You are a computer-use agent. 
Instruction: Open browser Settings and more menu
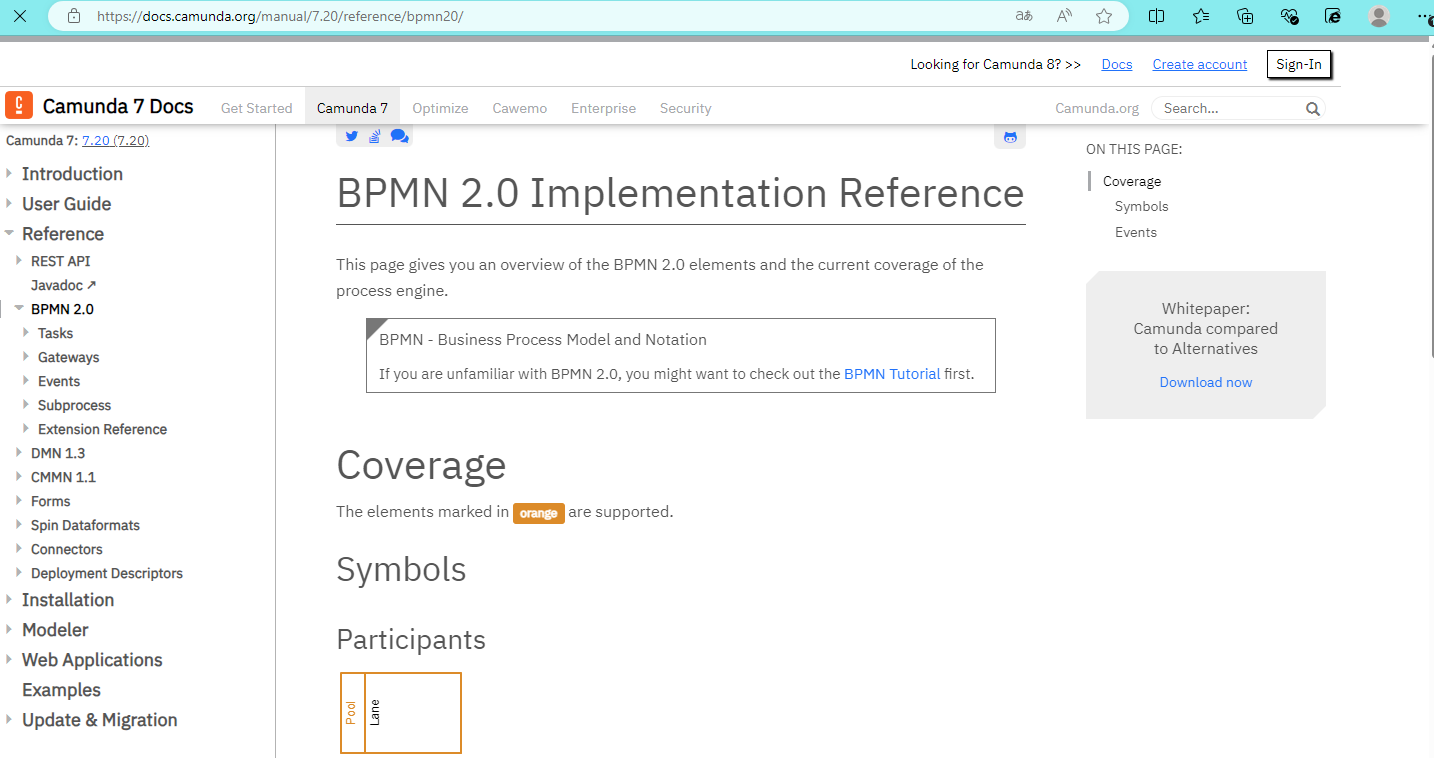1424,16
